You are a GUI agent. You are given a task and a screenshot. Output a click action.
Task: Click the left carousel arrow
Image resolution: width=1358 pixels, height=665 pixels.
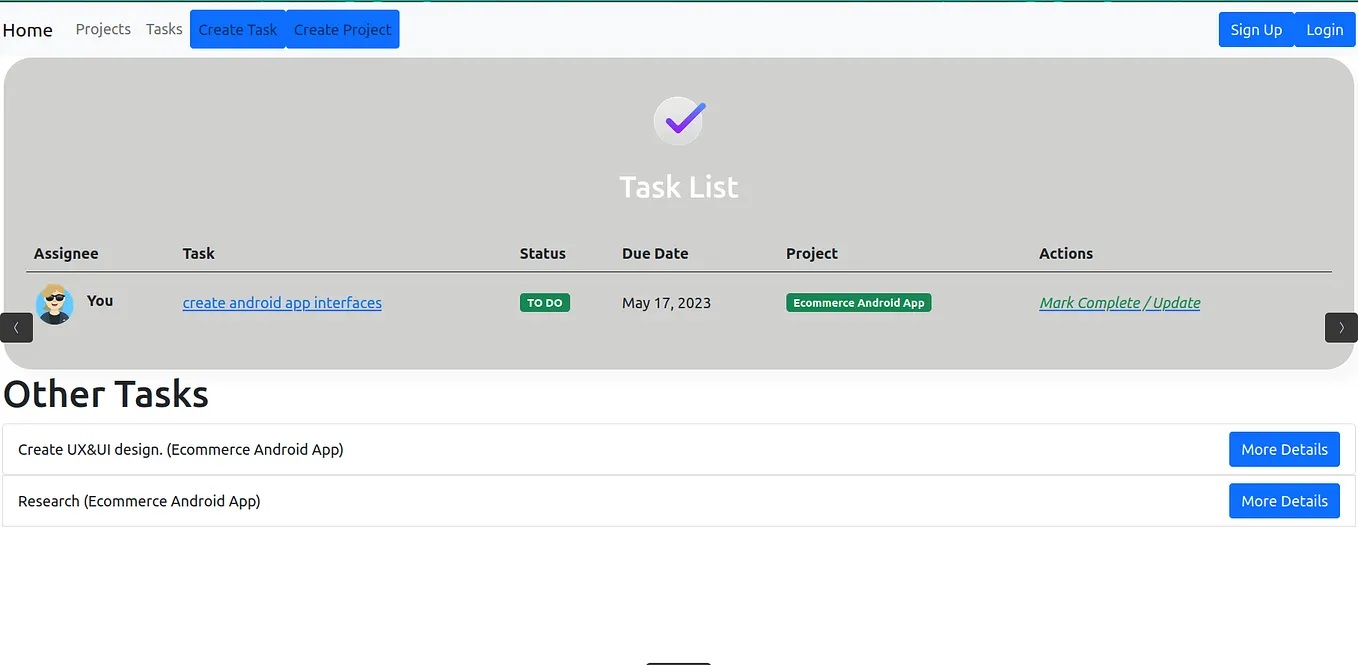click(x=16, y=327)
